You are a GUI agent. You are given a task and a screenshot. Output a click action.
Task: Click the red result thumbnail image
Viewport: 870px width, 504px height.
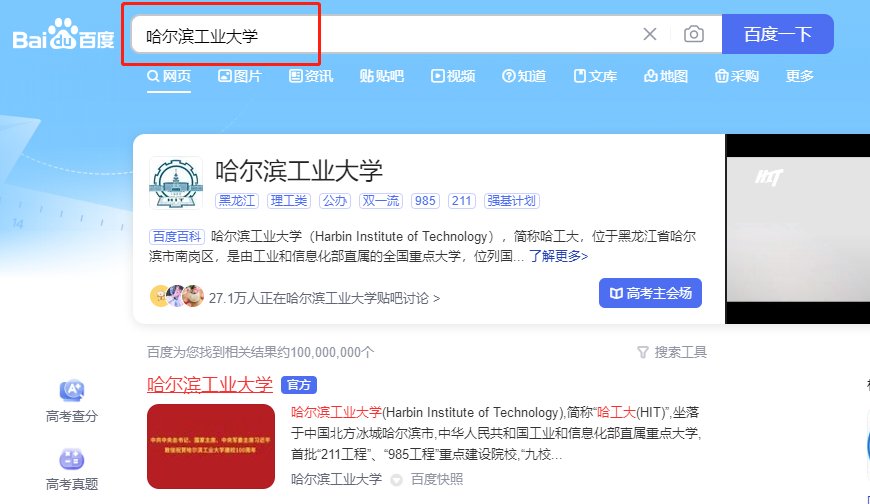click(x=211, y=446)
